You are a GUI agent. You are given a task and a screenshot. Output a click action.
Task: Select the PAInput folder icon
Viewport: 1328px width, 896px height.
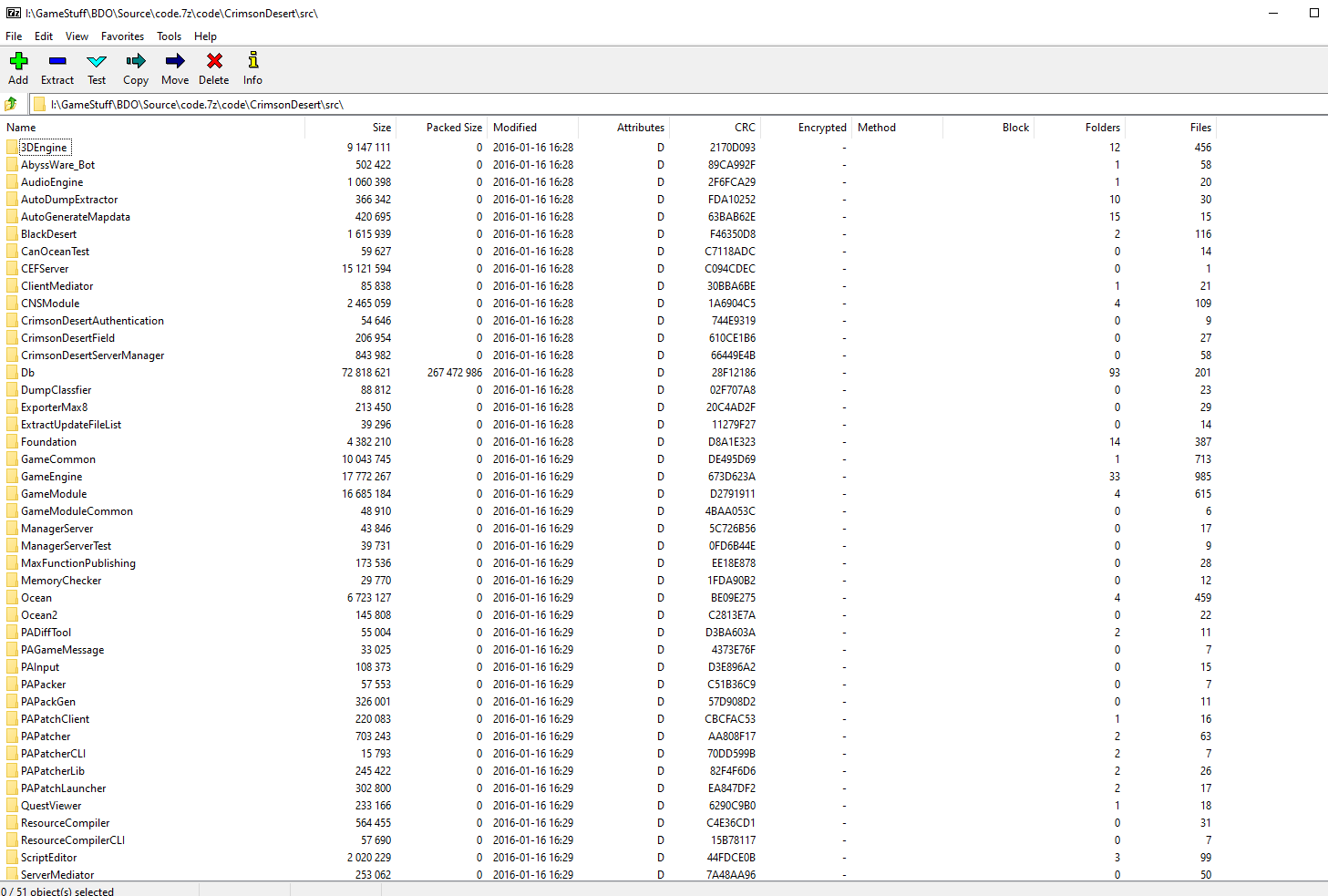click(12, 667)
